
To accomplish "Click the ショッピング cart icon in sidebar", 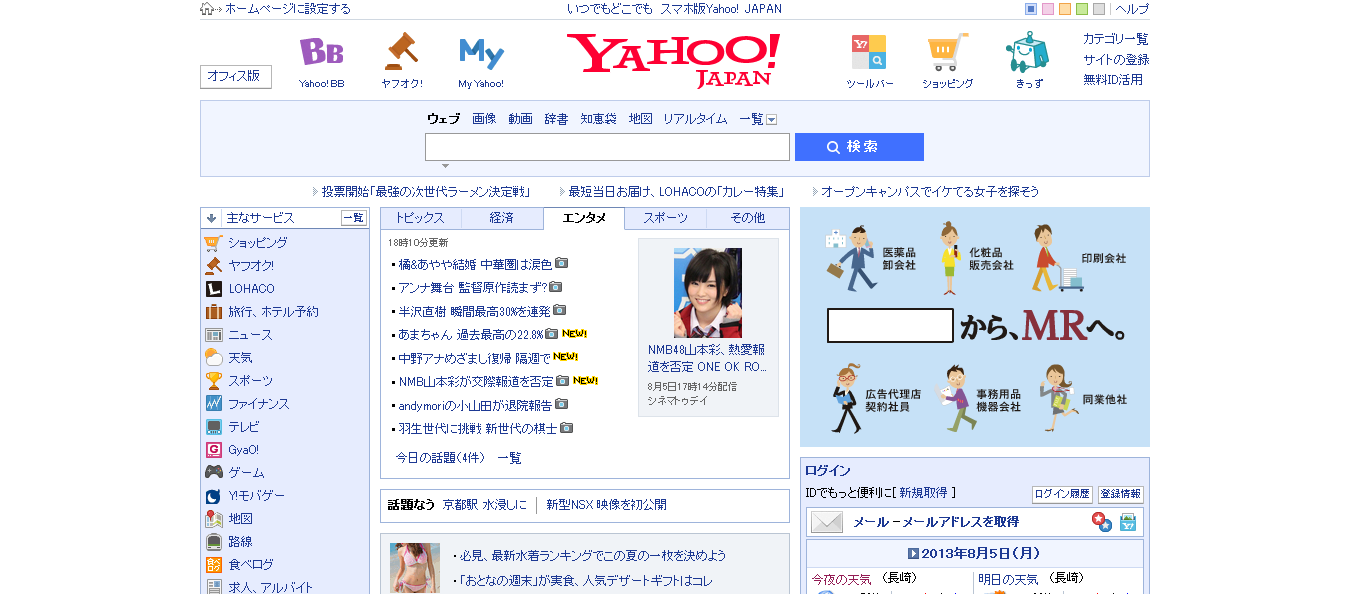I will point(213,243).
